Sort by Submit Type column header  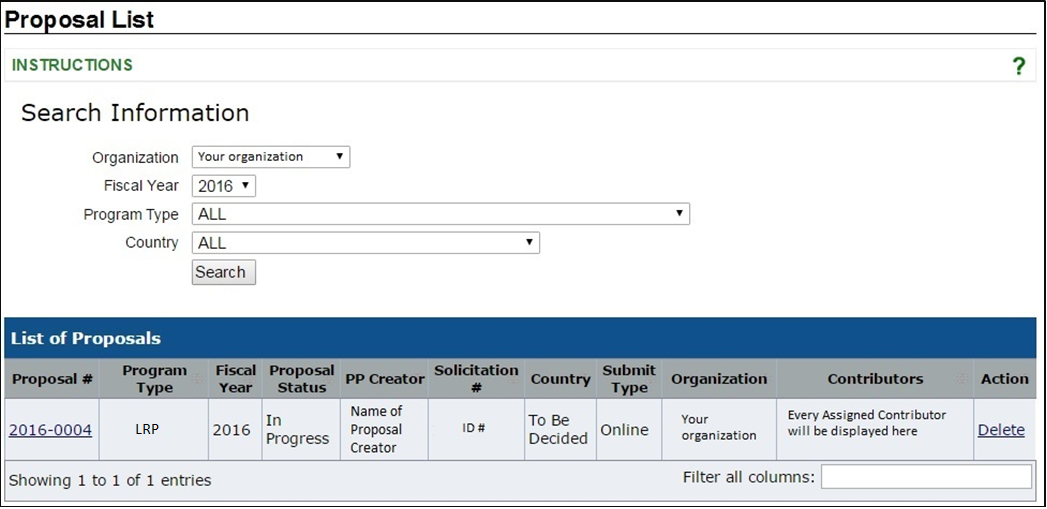pos(629,379)
